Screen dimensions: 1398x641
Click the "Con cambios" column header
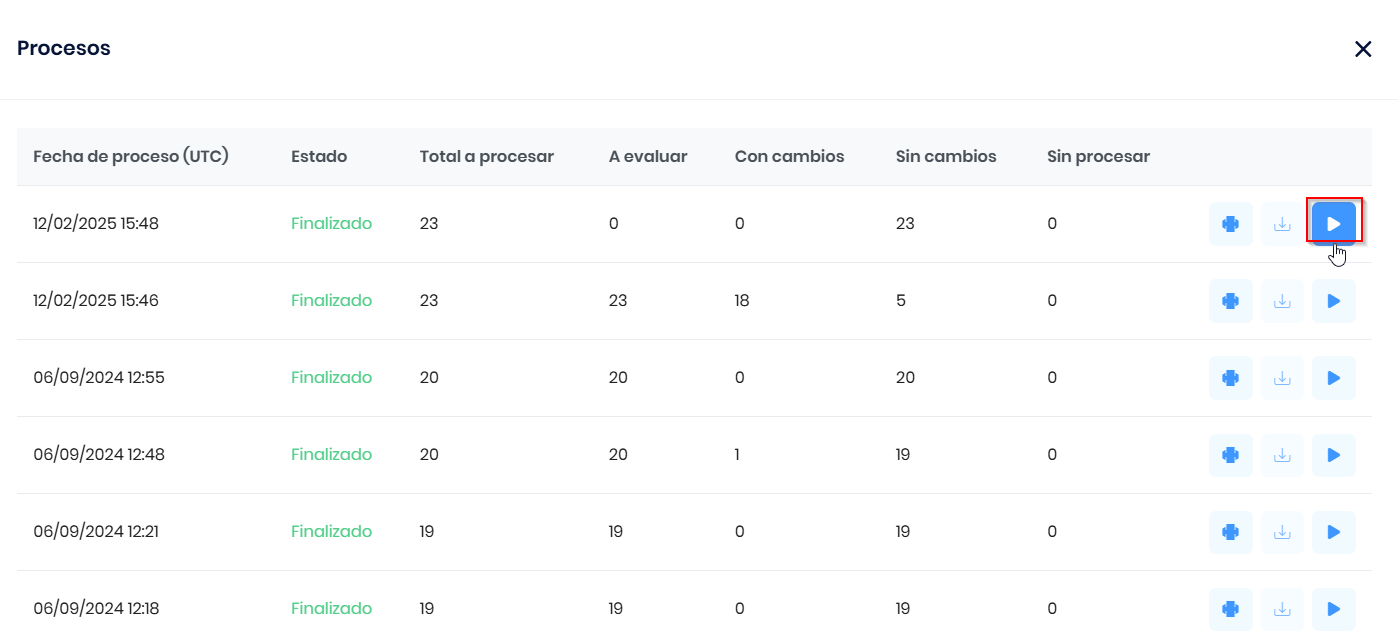coord(789,156)
